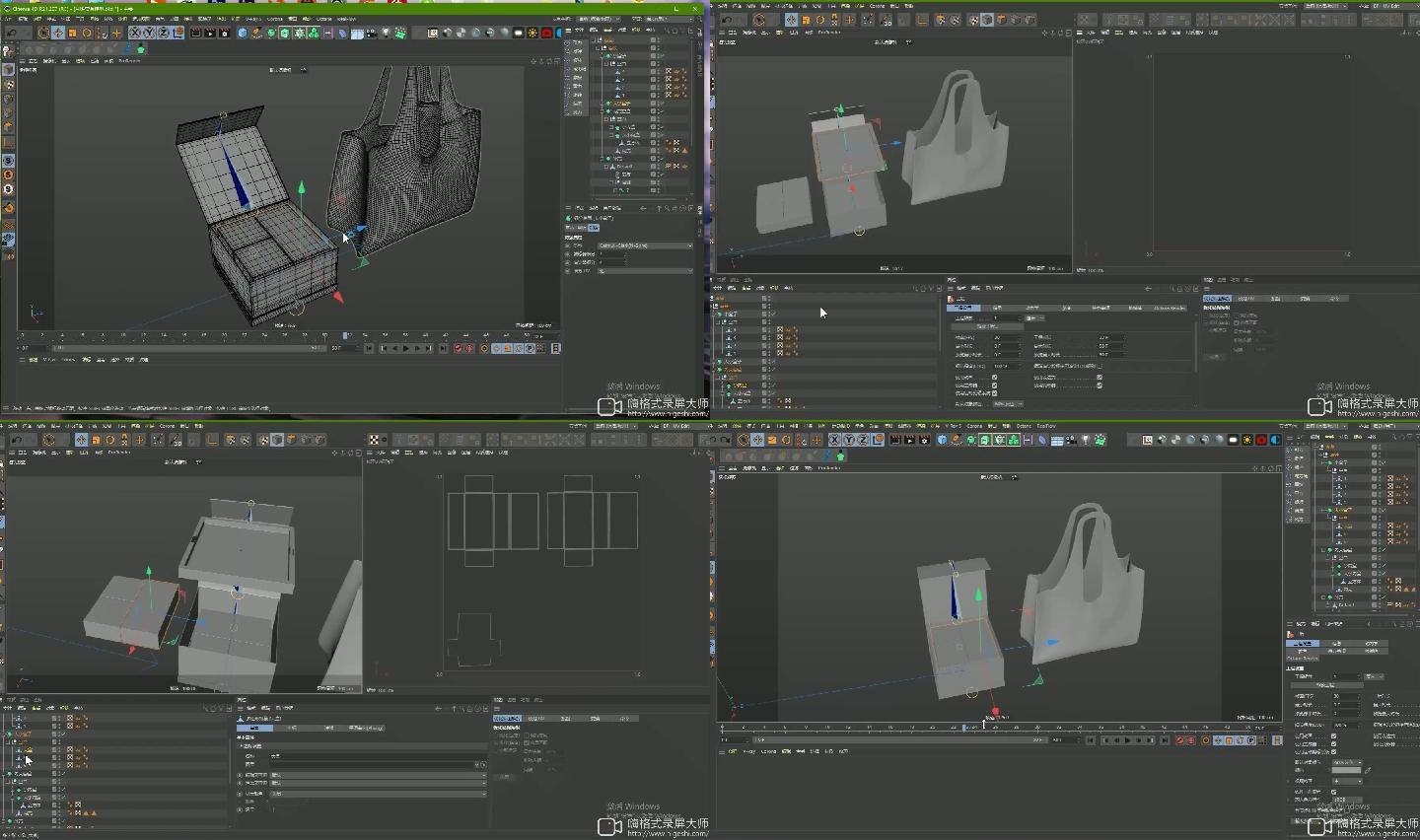
Task: Toggle X-axis lock in top-left window
Action: tap(135, 33)
